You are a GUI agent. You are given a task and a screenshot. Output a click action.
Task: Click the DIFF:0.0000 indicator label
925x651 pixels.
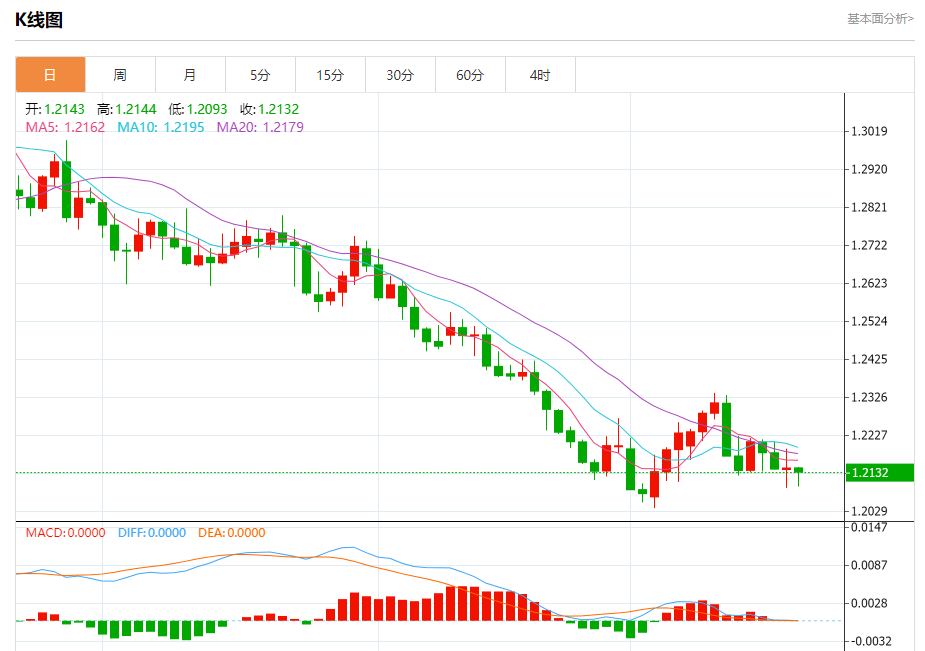(x=152, y=532)
